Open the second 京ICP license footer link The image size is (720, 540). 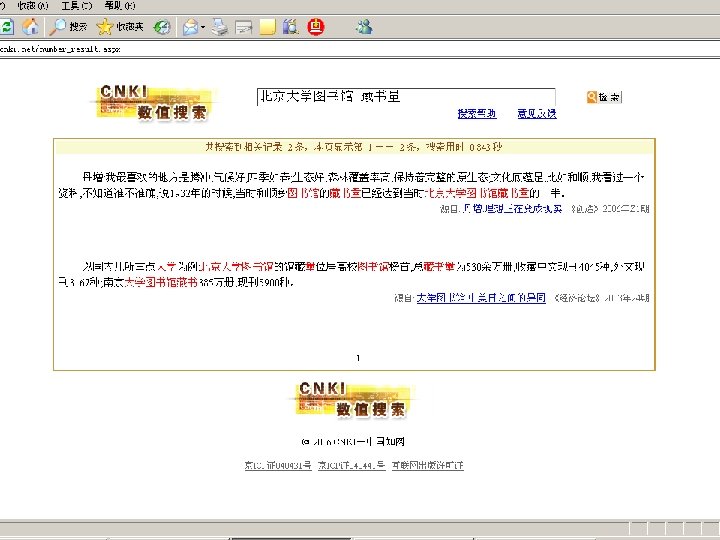(351, 466)
